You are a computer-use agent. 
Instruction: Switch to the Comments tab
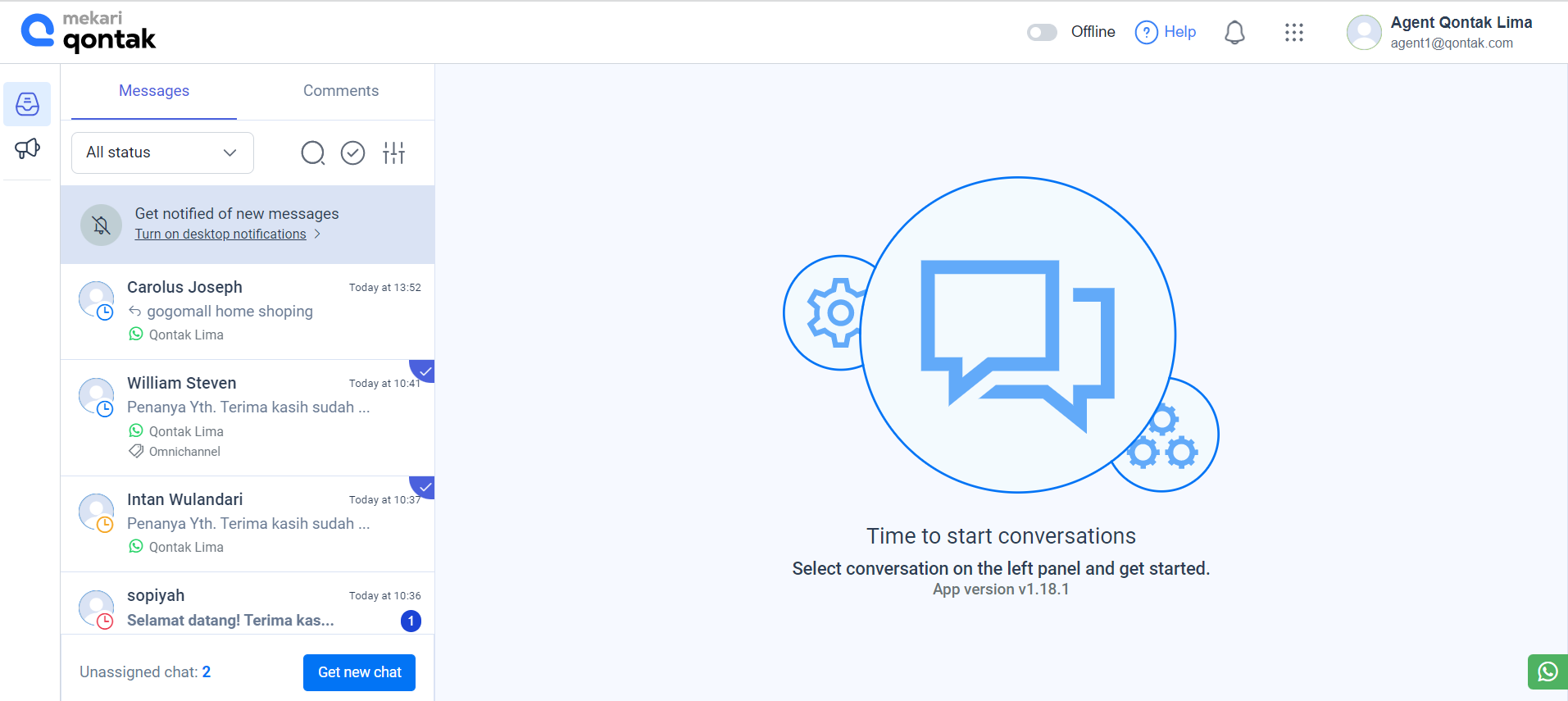[341, 91]
